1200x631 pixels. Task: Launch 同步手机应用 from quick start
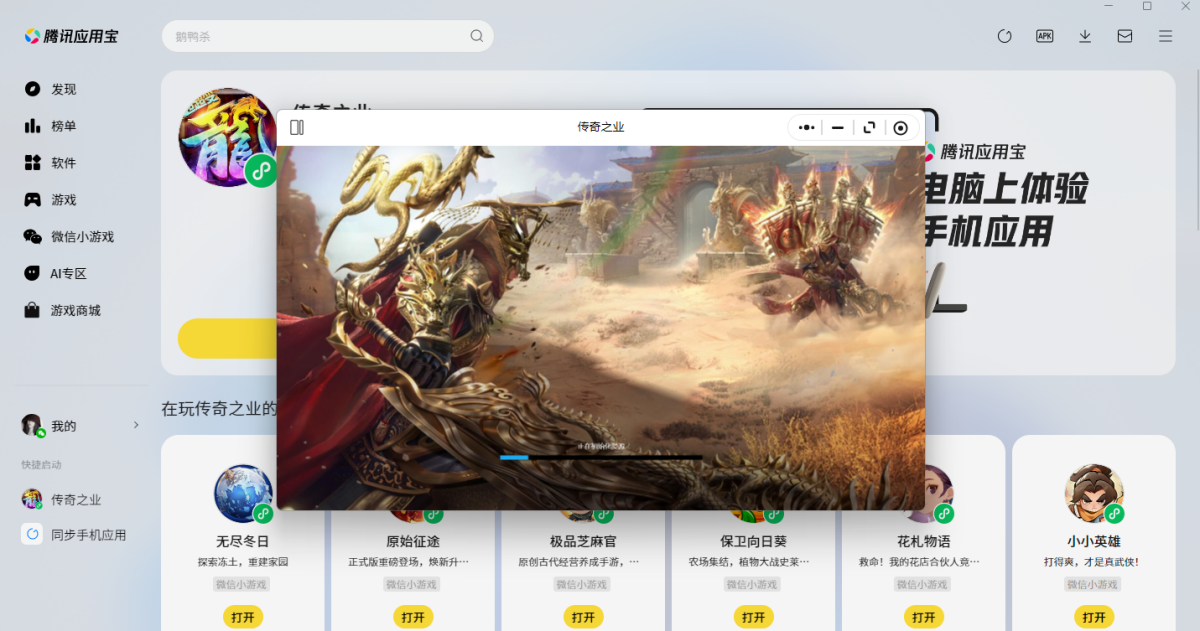click(x=88, y=535)
